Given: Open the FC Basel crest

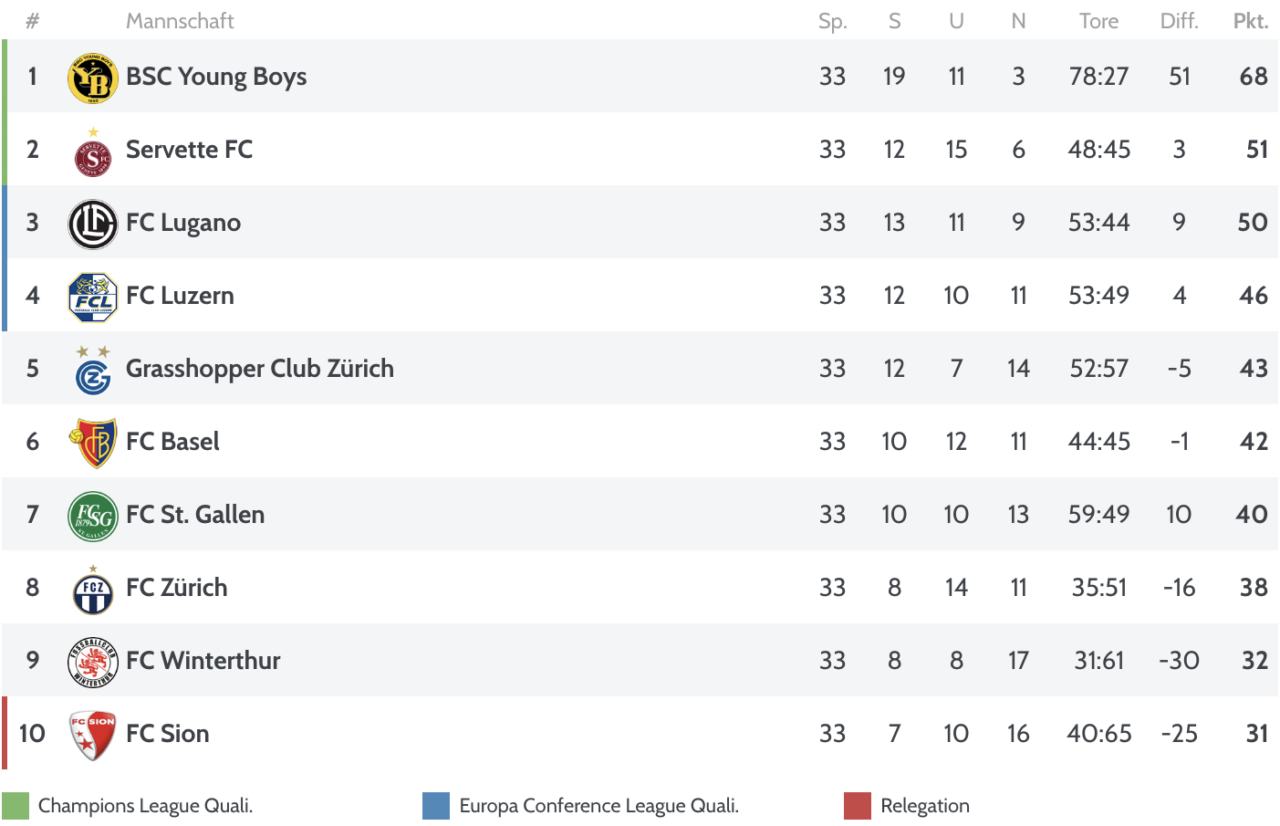Looking at the screenshot, I should point(93,443).
